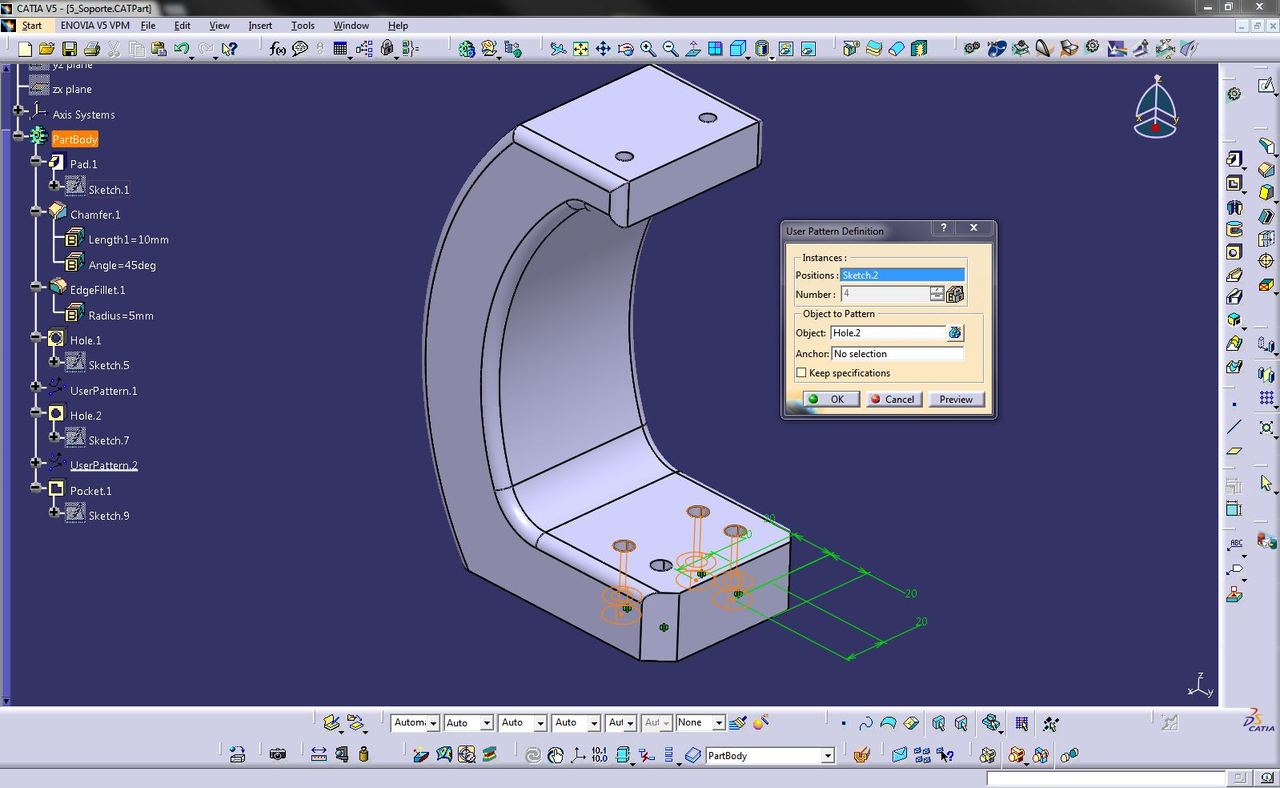Click the Undo arrow icon
This screenshot has height=788, width=1280.
tap(181, 48)
